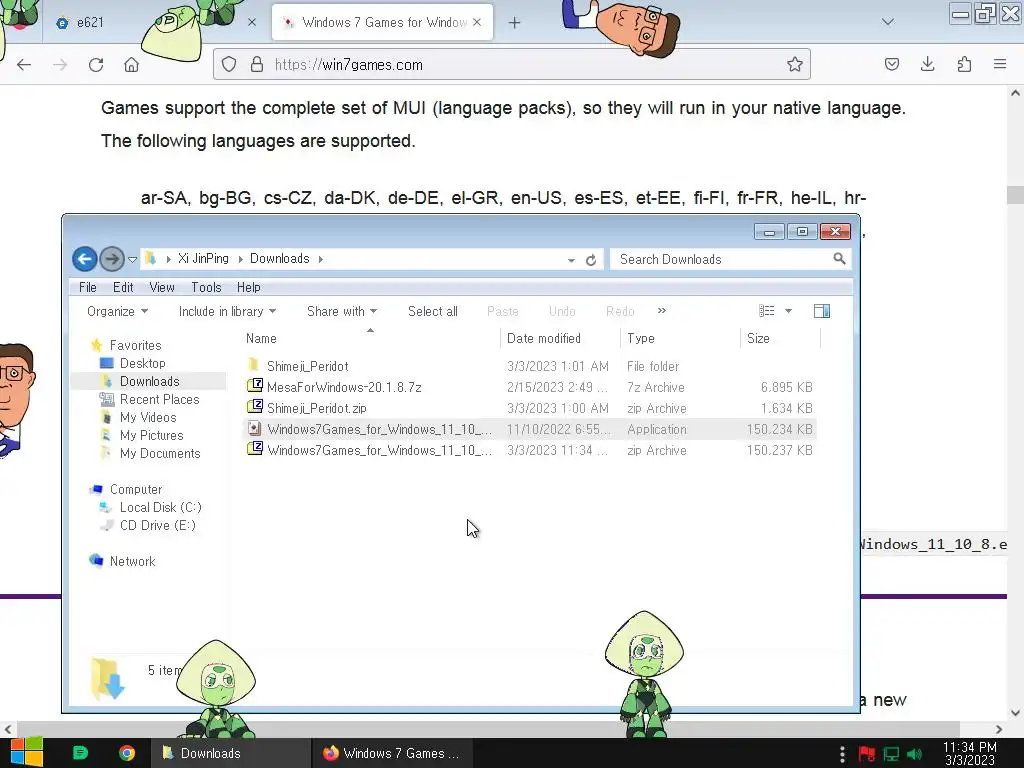Click the Explorer search magnifier icon

click(840, 259)
